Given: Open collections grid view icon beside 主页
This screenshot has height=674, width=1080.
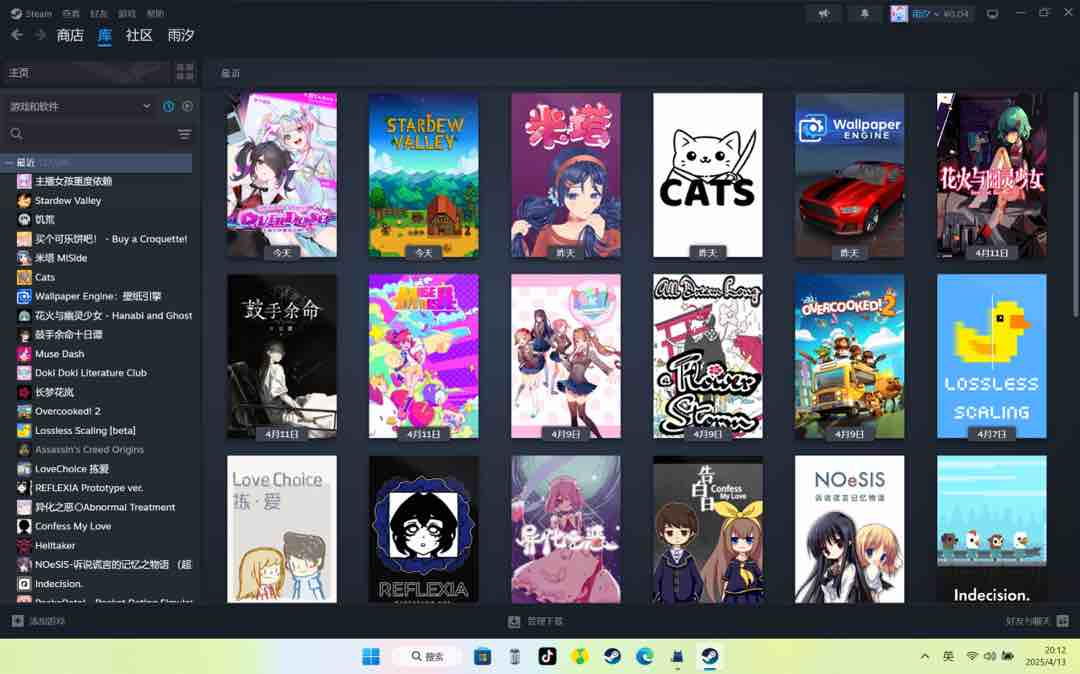Looking at the screenshot, I should tap(185, 72).
